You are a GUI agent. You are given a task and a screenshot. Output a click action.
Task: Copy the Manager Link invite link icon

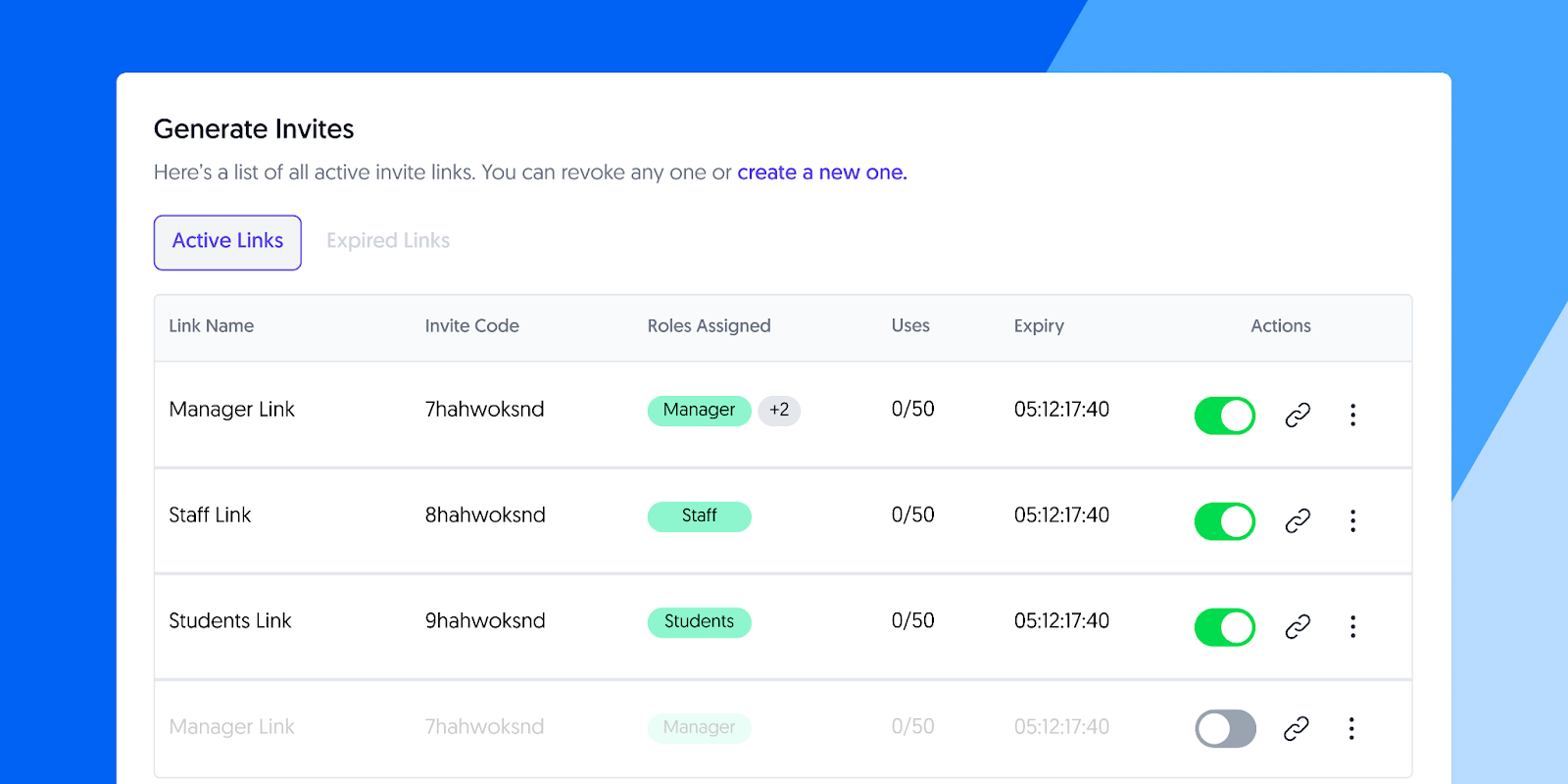pyautogui.click(x=1298, y=416)
